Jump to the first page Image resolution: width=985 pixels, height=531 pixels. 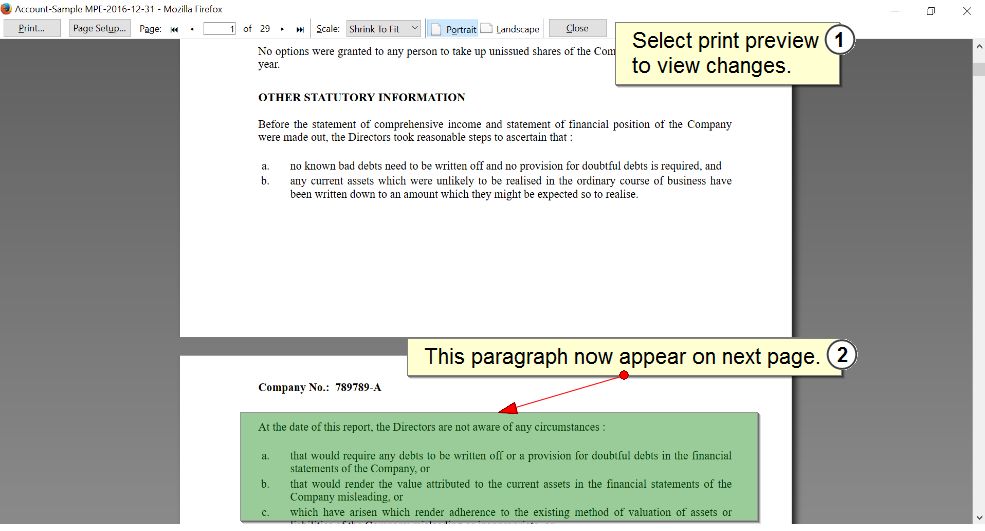pyautogui.click(x=175, y=29)
